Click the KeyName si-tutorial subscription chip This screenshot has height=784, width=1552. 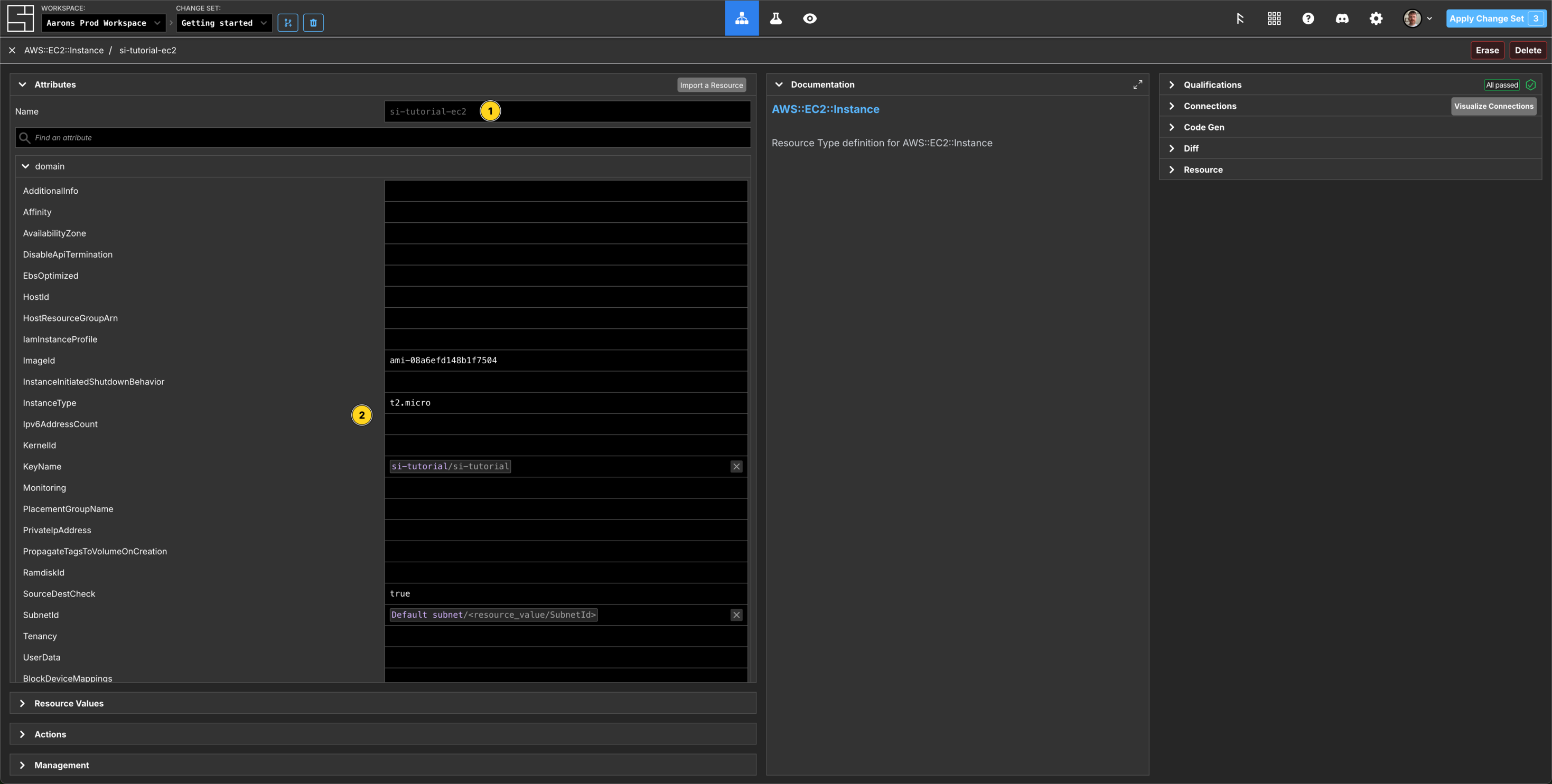(450, 467)
